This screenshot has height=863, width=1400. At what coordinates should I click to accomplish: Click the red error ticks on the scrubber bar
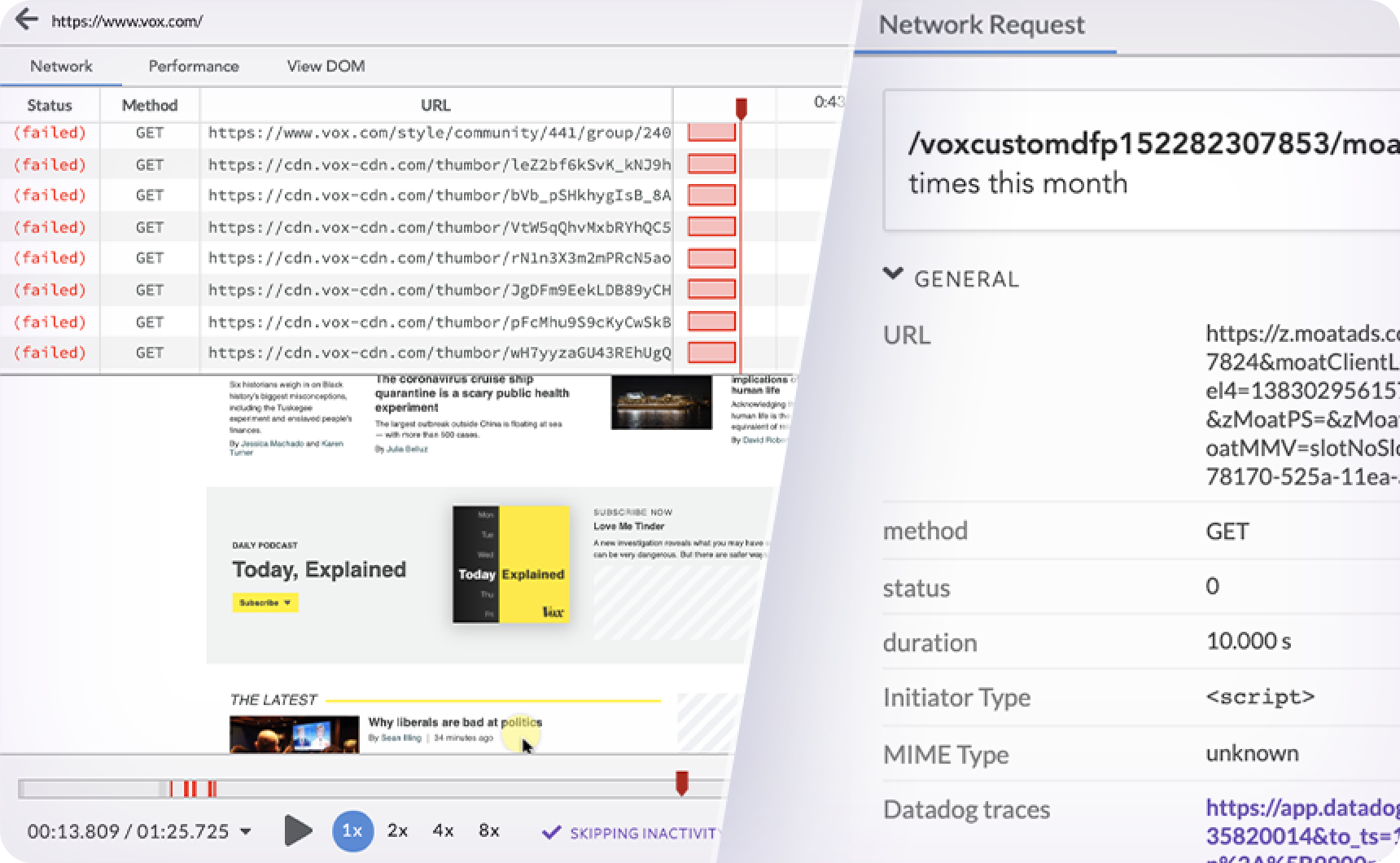[192, 788]
